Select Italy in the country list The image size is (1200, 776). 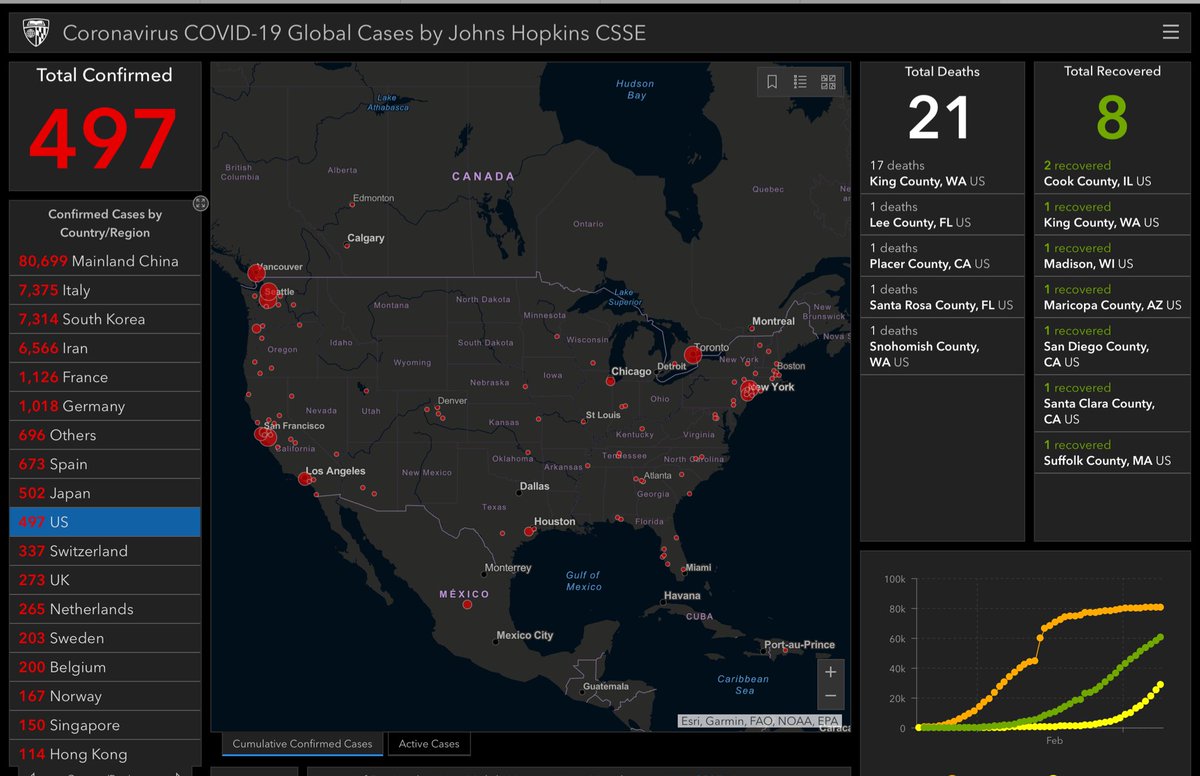click(x=105, y=290)
